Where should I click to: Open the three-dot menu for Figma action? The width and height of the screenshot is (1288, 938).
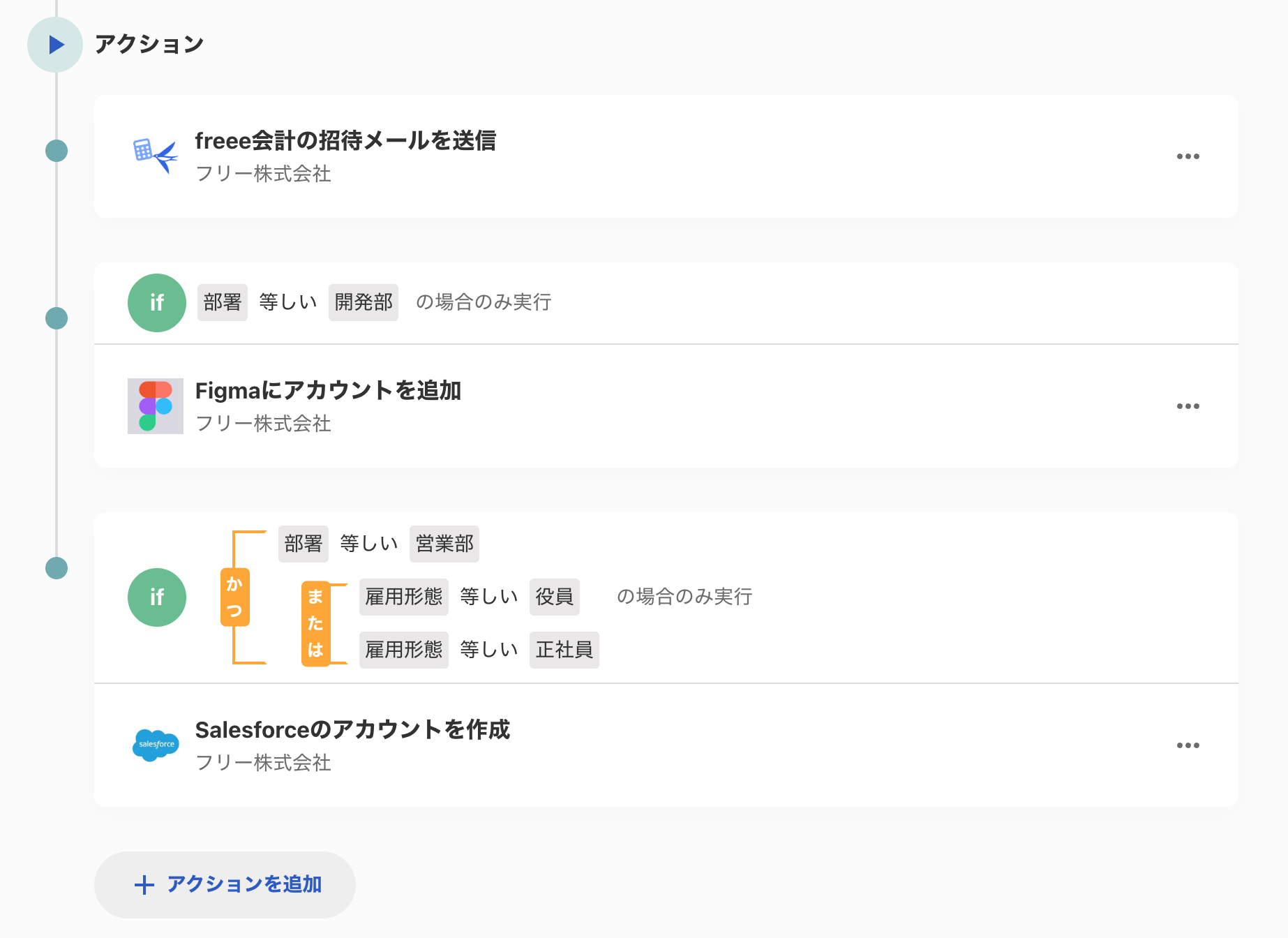point(1188,406)
